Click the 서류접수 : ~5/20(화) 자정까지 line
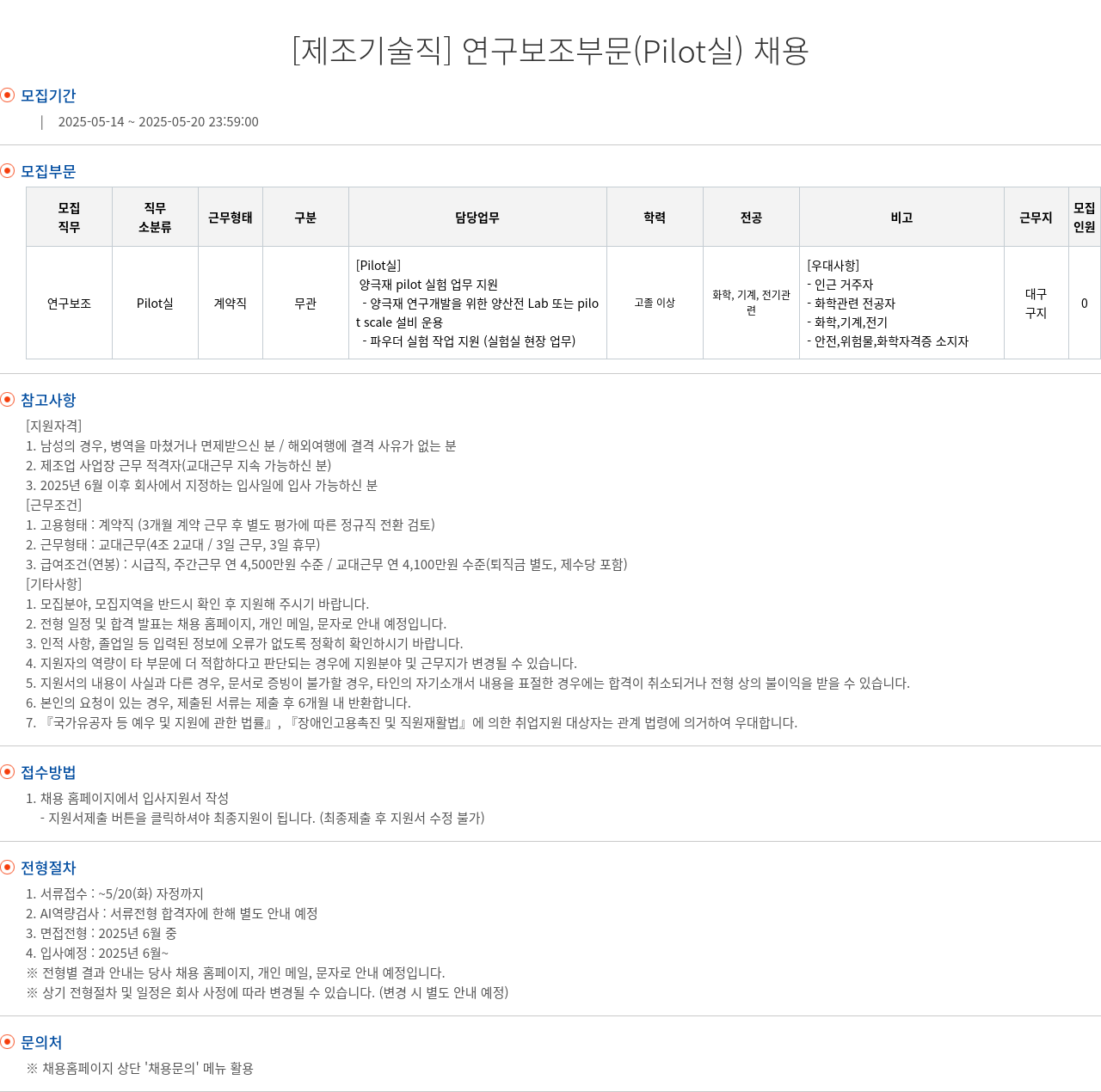The width and height of the screenshot is (1101, 1092). coord(114,893)
